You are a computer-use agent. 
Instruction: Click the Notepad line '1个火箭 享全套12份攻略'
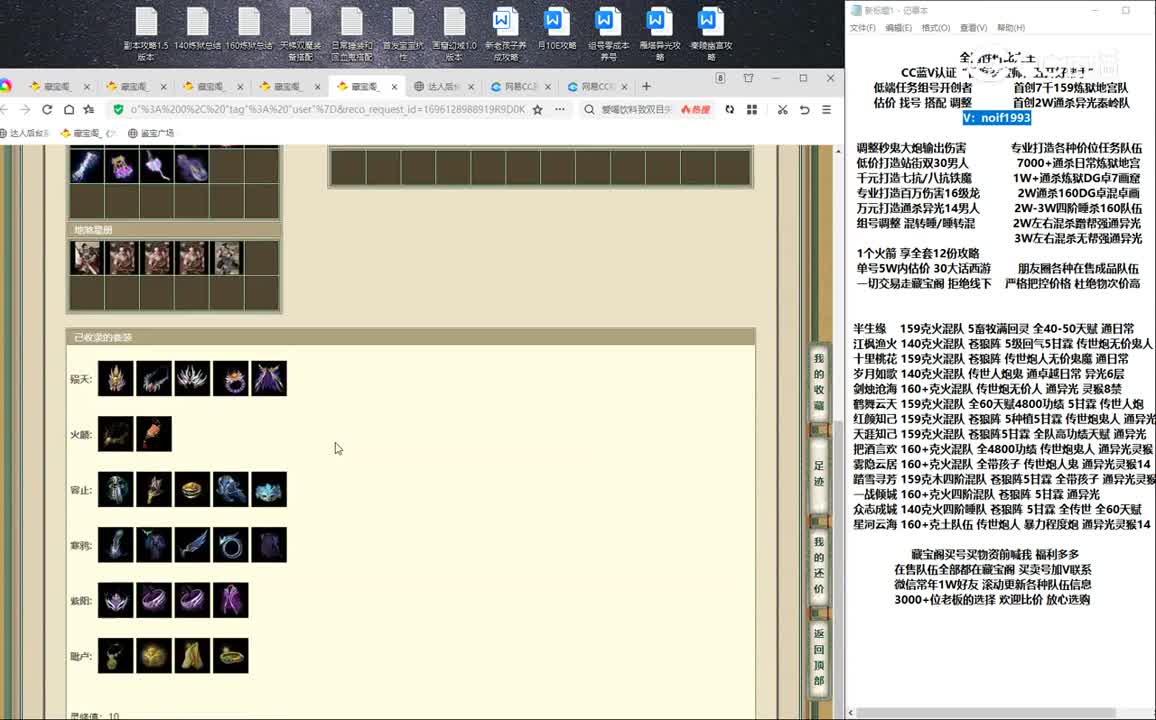point(918,254)
